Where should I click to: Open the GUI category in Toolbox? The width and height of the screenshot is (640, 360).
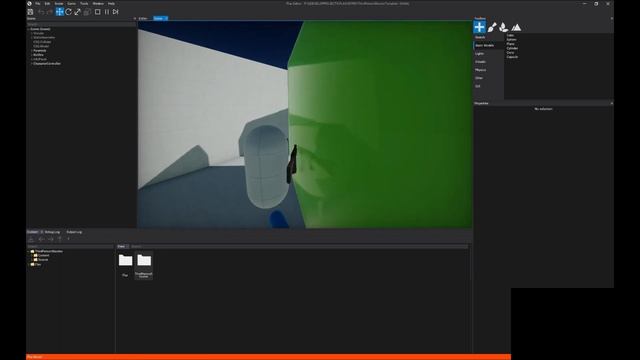489,86
